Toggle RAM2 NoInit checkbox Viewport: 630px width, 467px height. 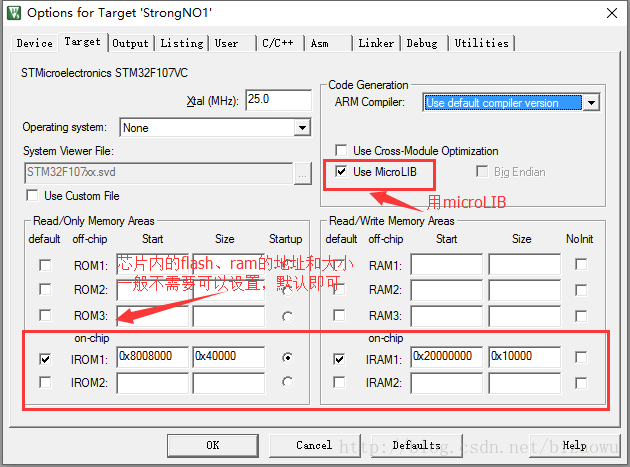(x=581, y=290)
